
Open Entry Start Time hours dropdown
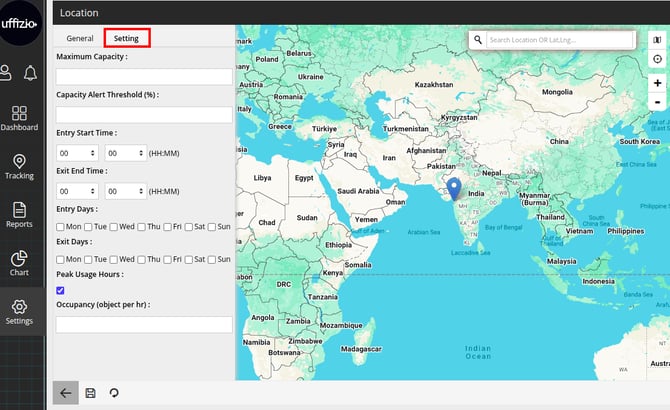pyautogui.click(x=77, y=153)
